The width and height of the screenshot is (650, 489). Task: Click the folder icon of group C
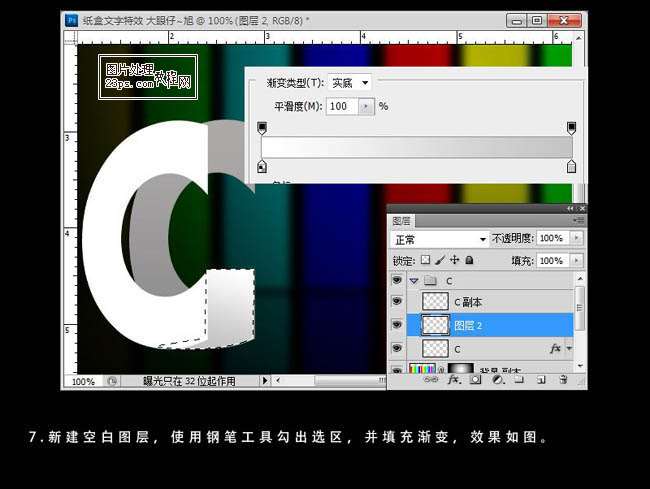pyautogui.click(x=430, y=281)
